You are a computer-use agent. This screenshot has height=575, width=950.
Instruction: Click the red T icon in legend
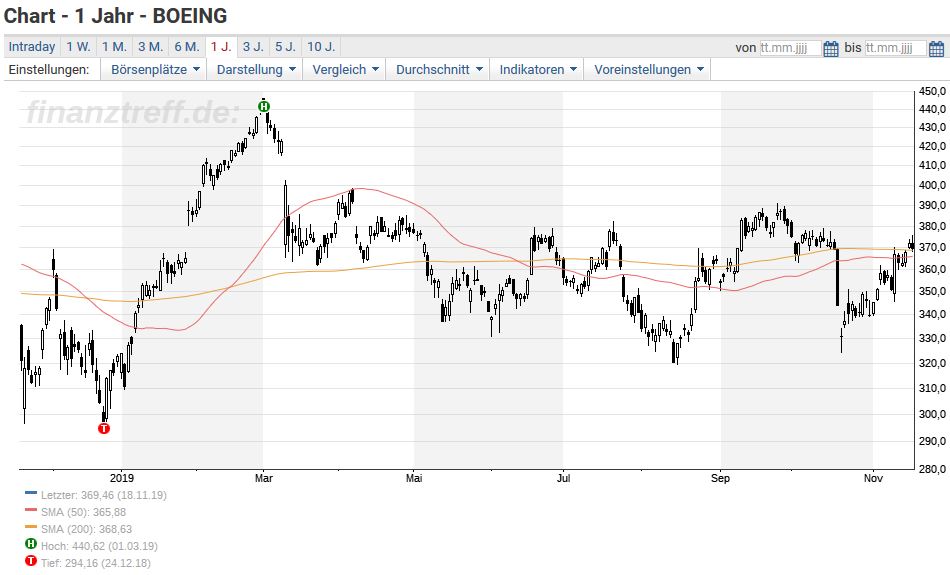pyautogui.click(x=31, y=560)
